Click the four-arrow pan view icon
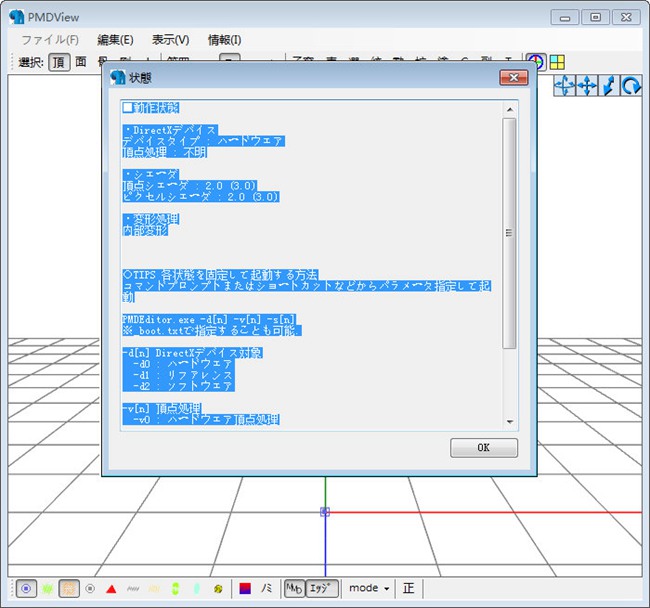650x608 pixels. click(x=587, y=86)
